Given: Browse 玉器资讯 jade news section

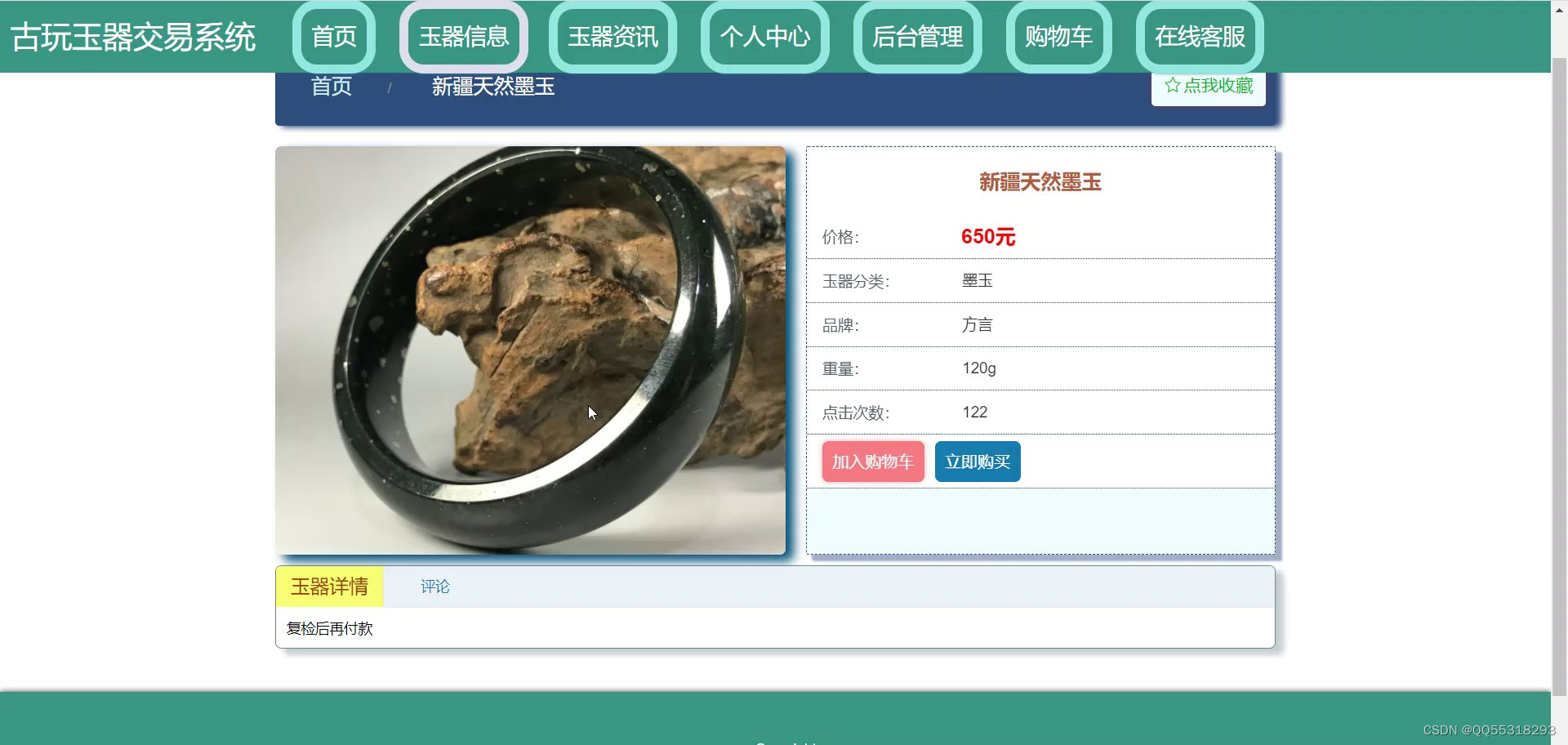Looking at the screenshot, I should [x=612, y=37].
